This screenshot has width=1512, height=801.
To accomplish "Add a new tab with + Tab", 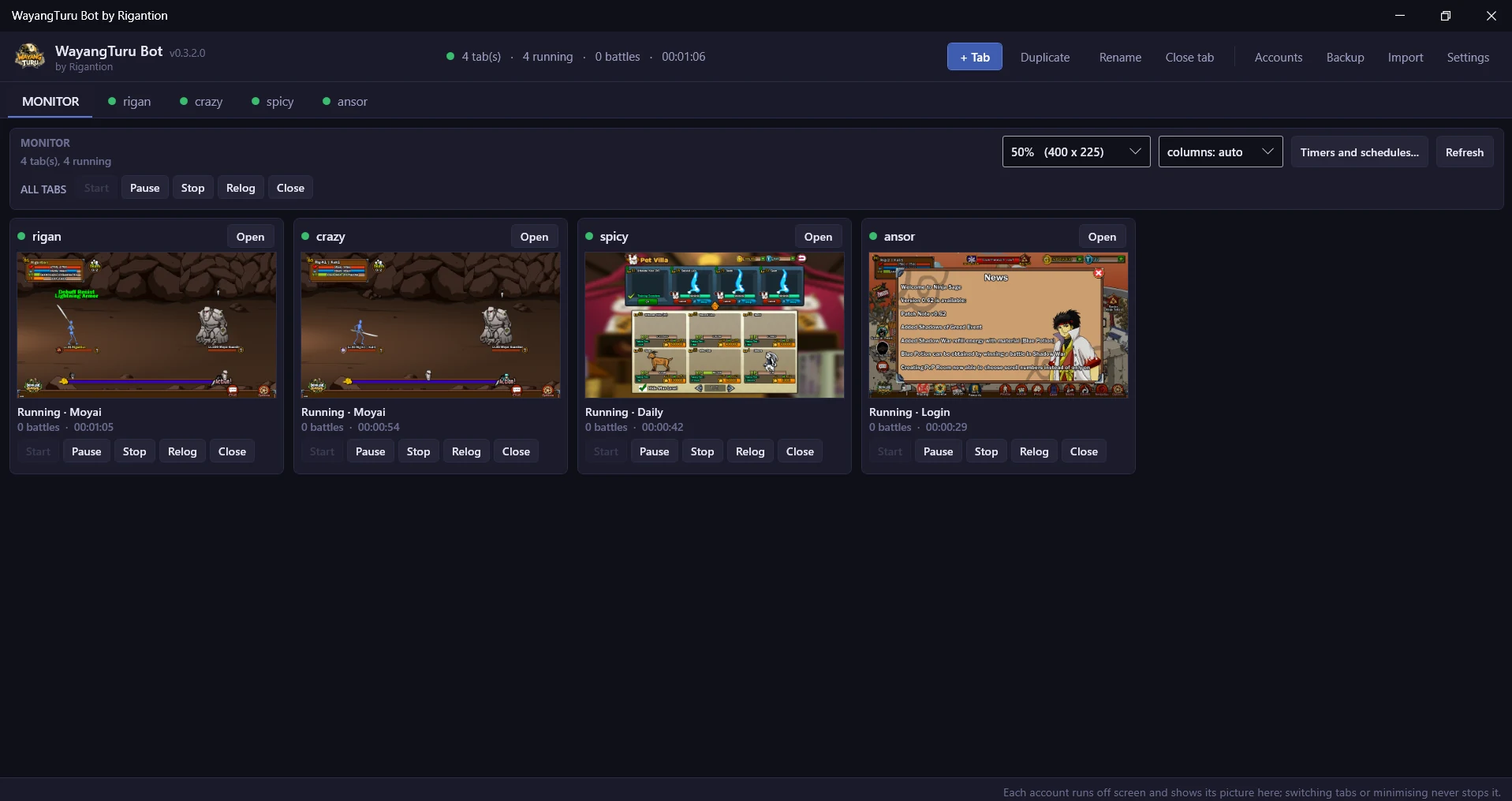I will (974, 57).
